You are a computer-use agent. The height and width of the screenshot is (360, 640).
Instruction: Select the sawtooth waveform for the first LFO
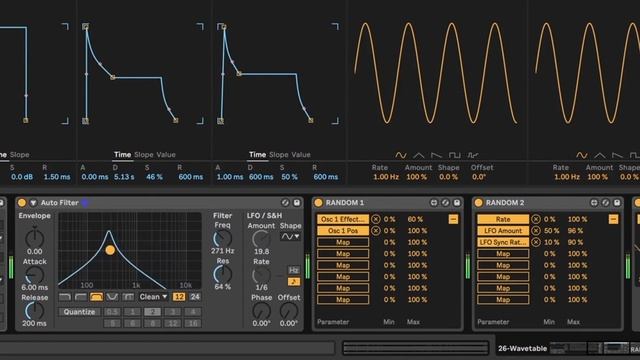[x=437, y=155]
